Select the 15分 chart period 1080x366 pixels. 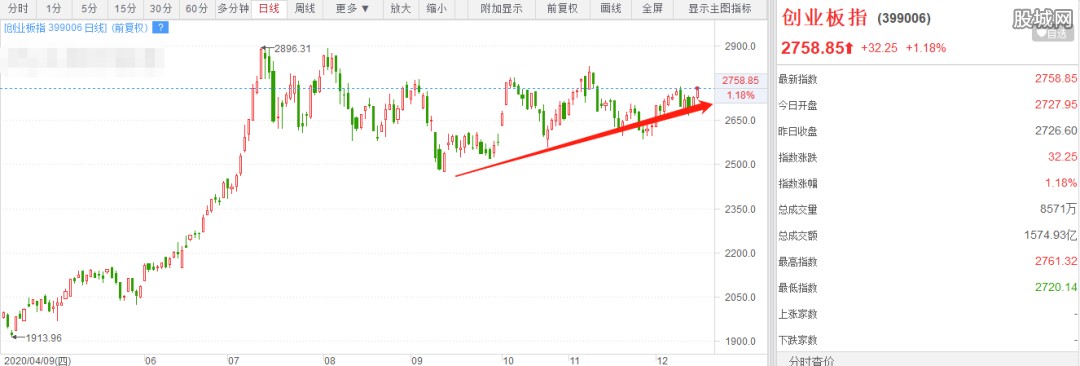pos(125,9)
